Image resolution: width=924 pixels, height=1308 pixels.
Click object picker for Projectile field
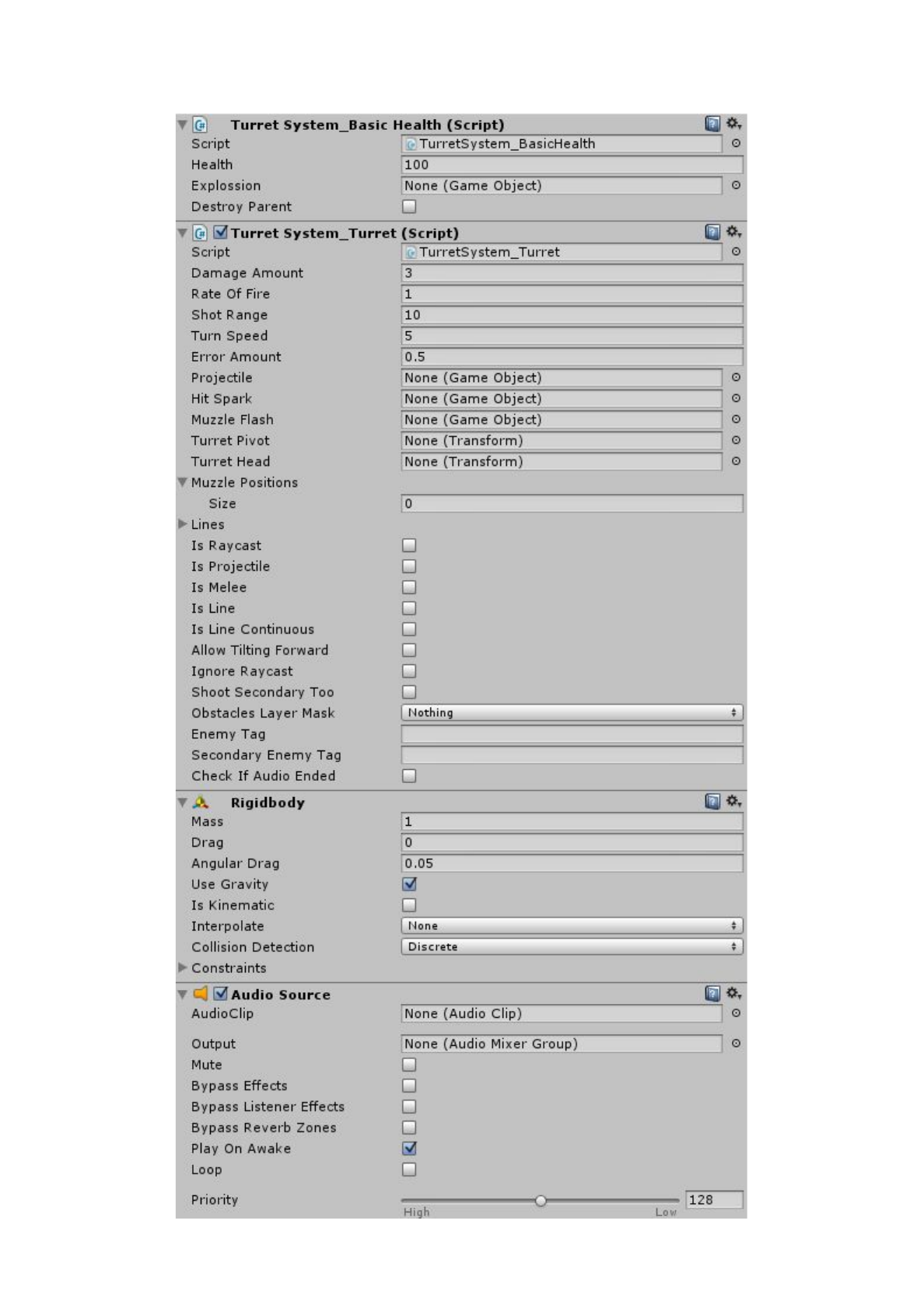[x=736, y=377]
